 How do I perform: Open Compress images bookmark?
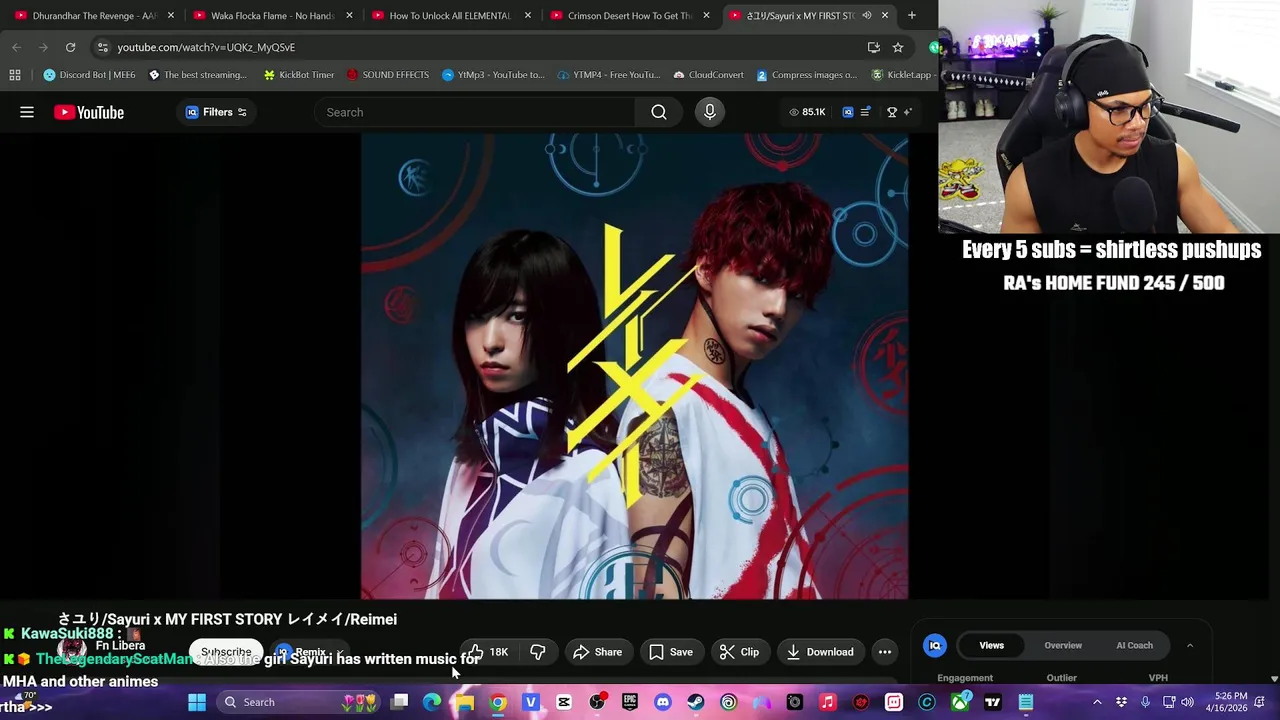807,75
